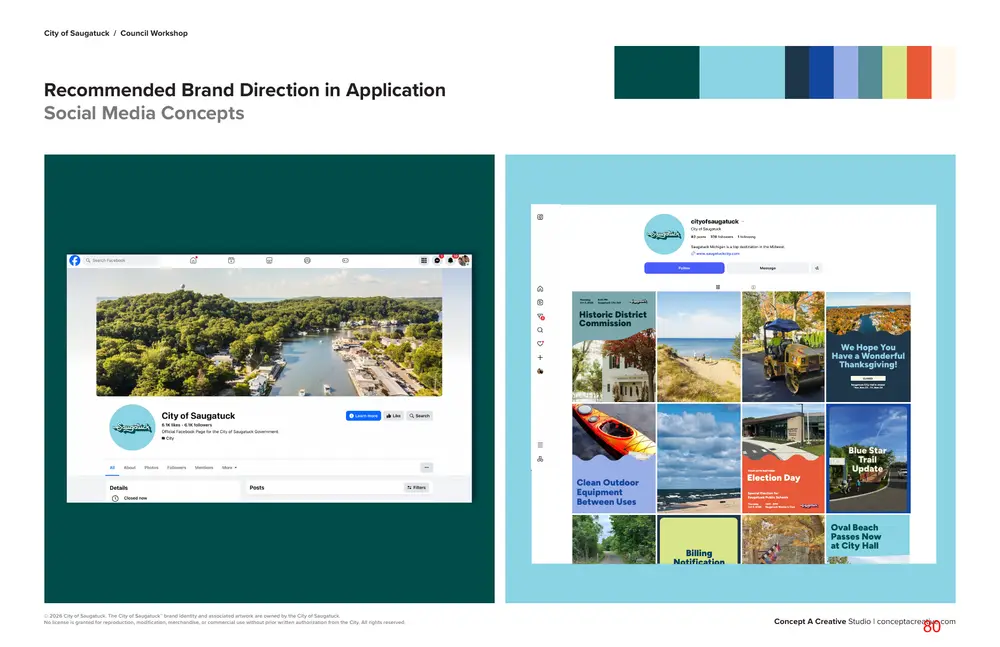Open Instagram search magnifier in the sidebar
Screen dimensions: 1000x647
540,330
